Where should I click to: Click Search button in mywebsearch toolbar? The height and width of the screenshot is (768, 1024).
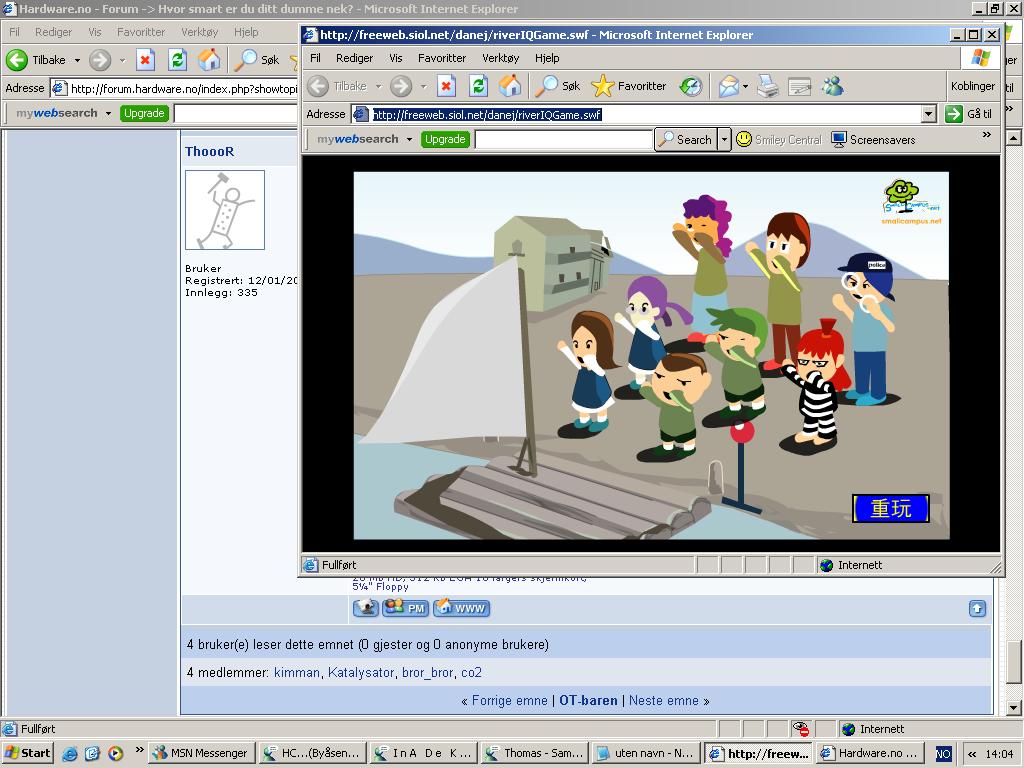(686, 140)
